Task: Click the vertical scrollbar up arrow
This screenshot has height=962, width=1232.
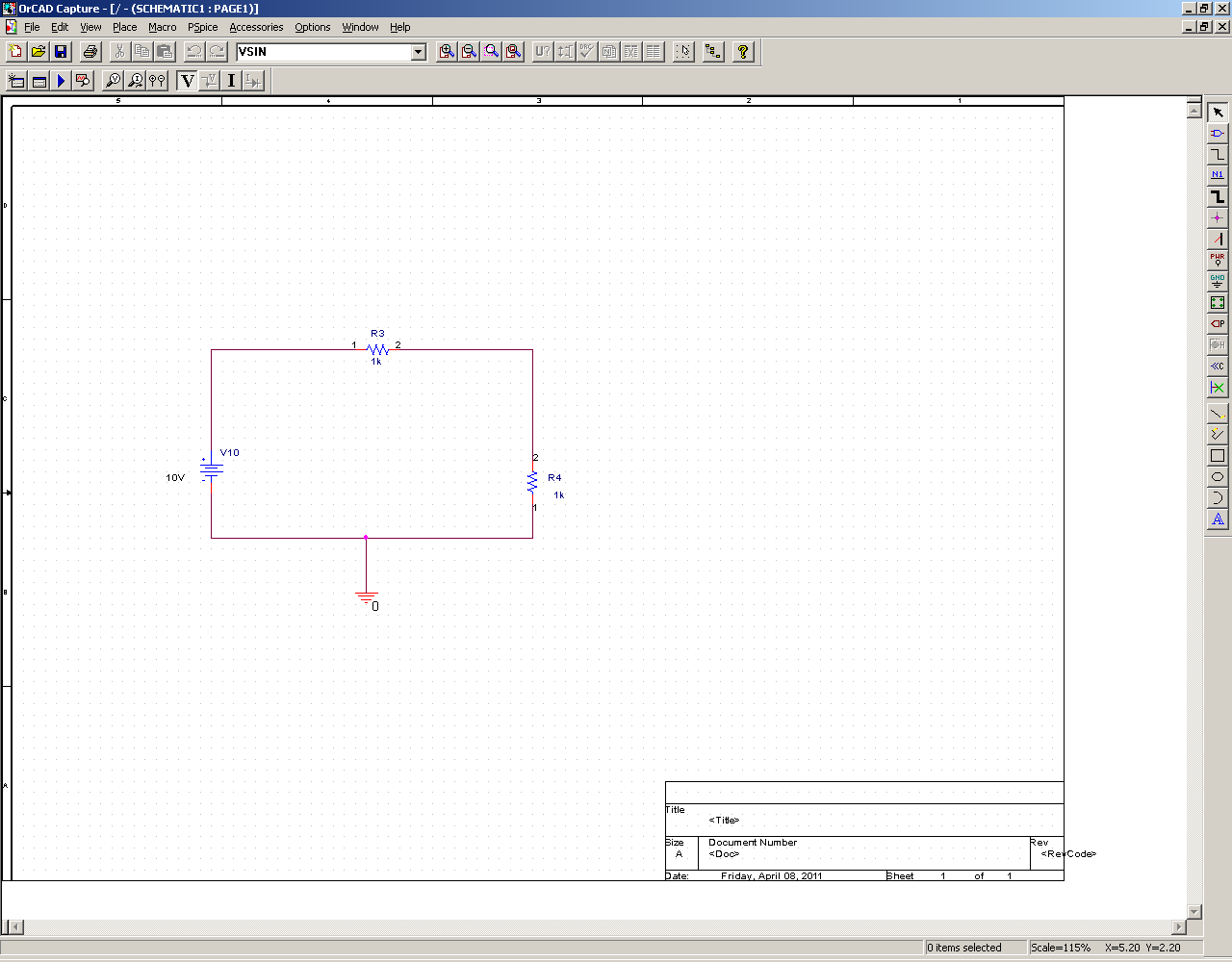Action: point(1194,109)
